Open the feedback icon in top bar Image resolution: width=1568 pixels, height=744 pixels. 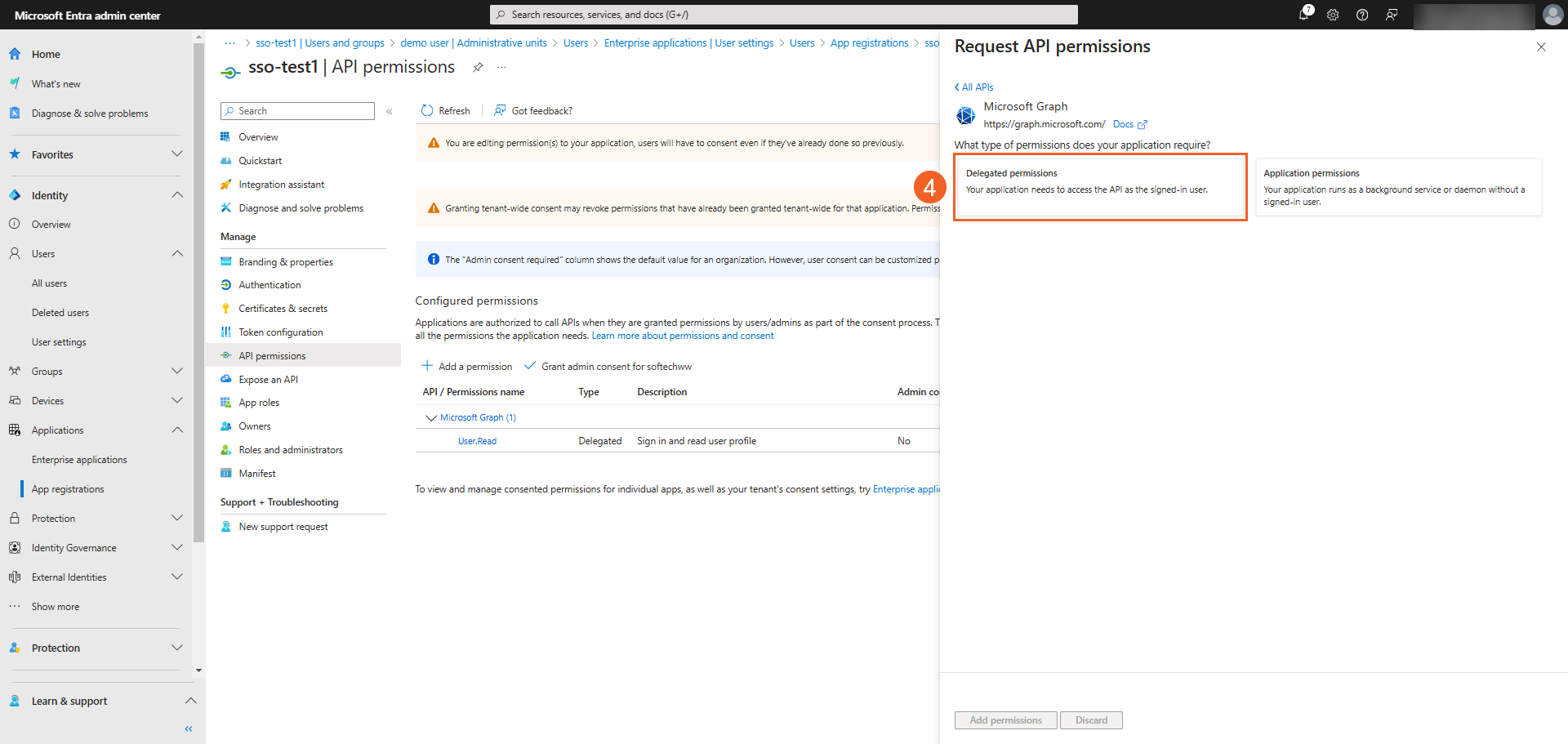(x=1392, y=15)
